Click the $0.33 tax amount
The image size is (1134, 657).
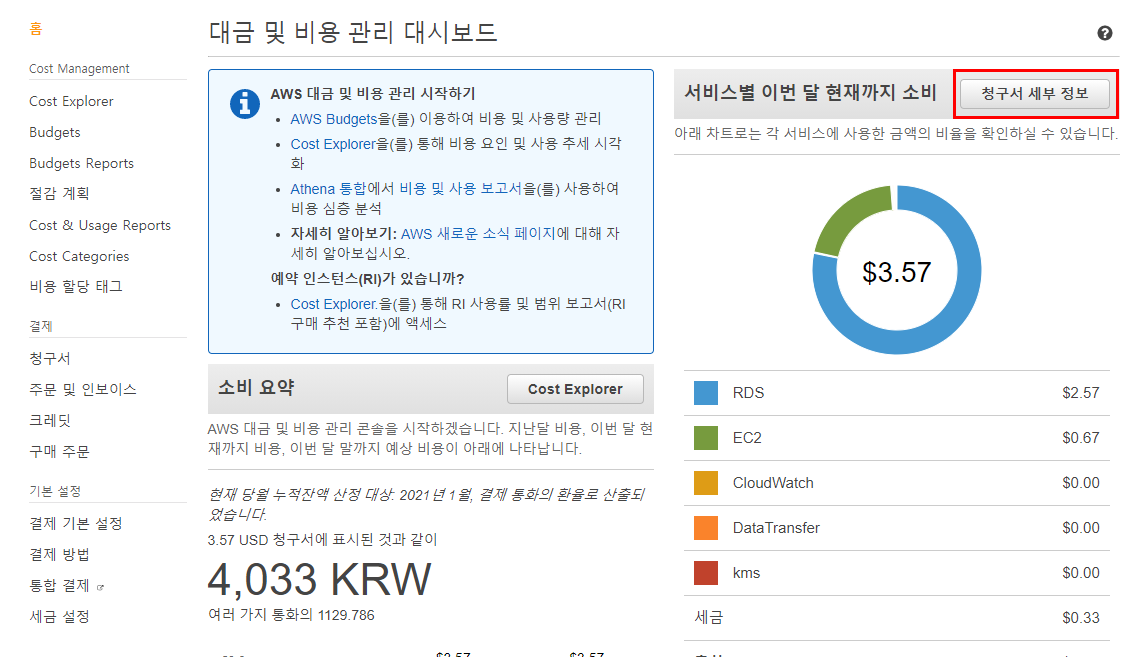tap(1080, 618)
